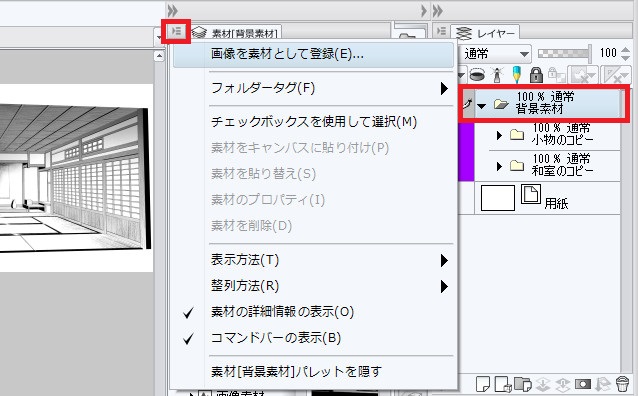
Task: Click the layer opacity slider
Action: click(564, 53)
